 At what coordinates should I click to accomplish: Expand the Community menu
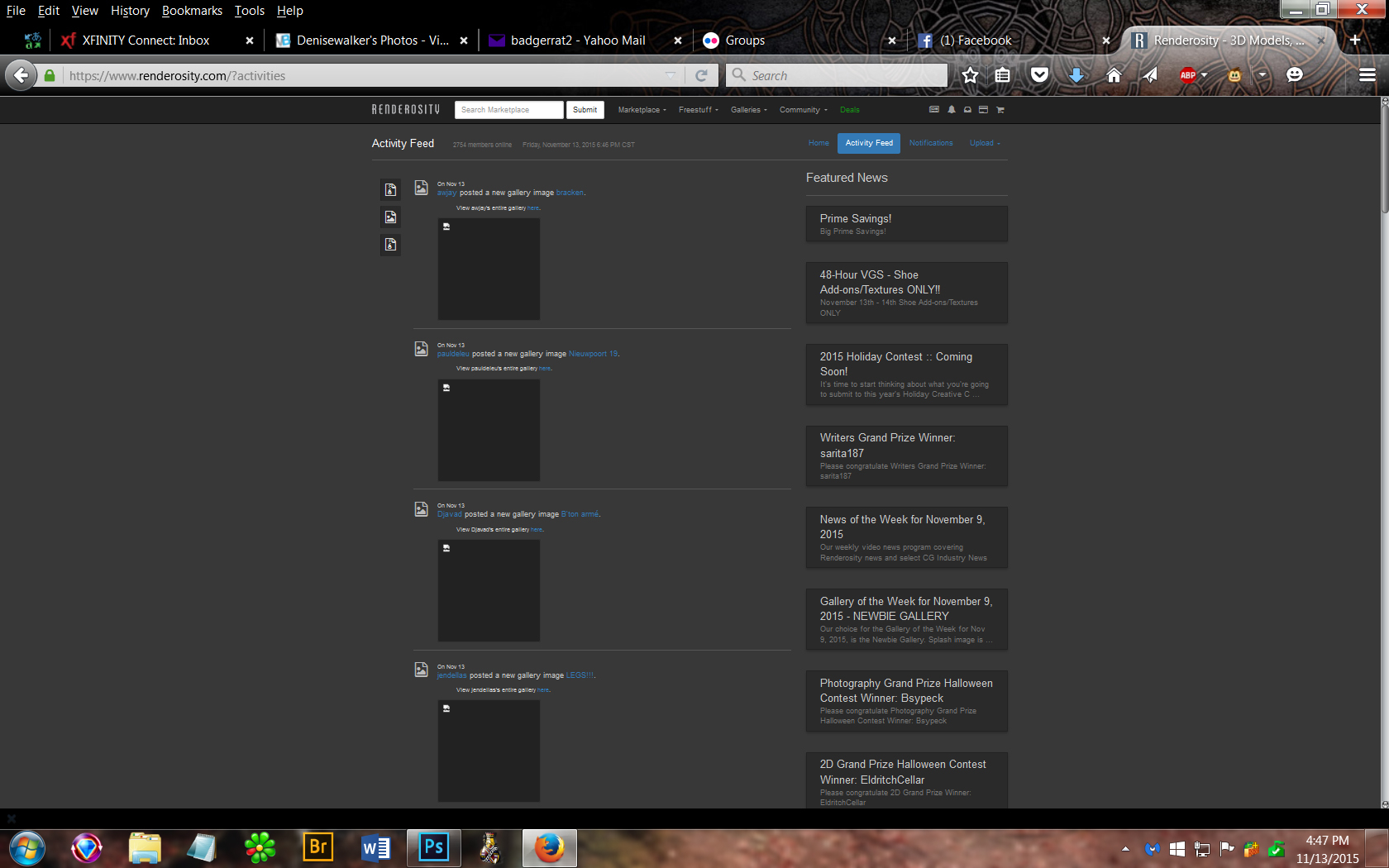pos(804,110)
